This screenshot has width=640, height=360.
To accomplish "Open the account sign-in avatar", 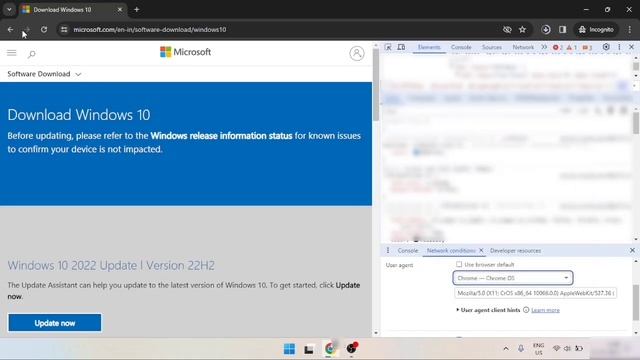I will pyautogui.click(x=357, y=53).
